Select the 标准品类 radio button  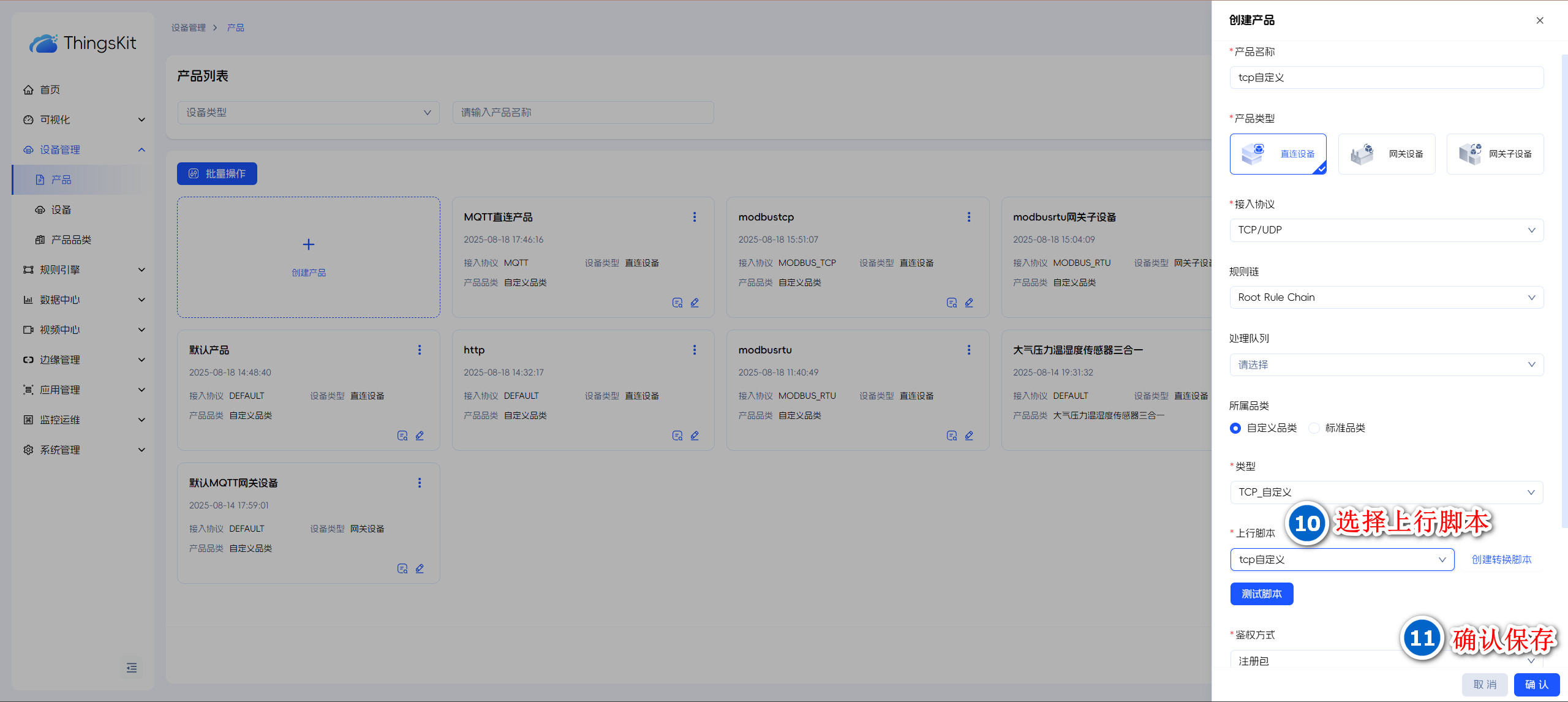click(x=1314, y=428)
